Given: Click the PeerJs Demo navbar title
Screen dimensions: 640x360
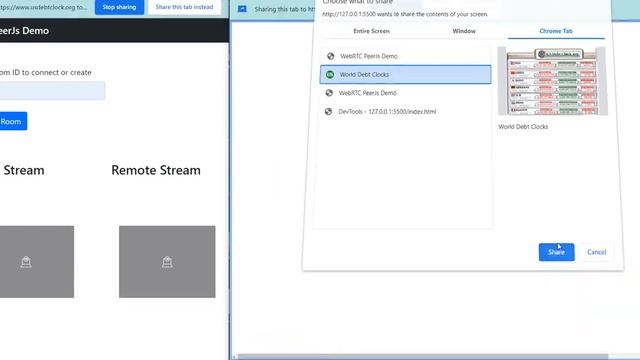Looking at the screenshot, I should (24, 31).
